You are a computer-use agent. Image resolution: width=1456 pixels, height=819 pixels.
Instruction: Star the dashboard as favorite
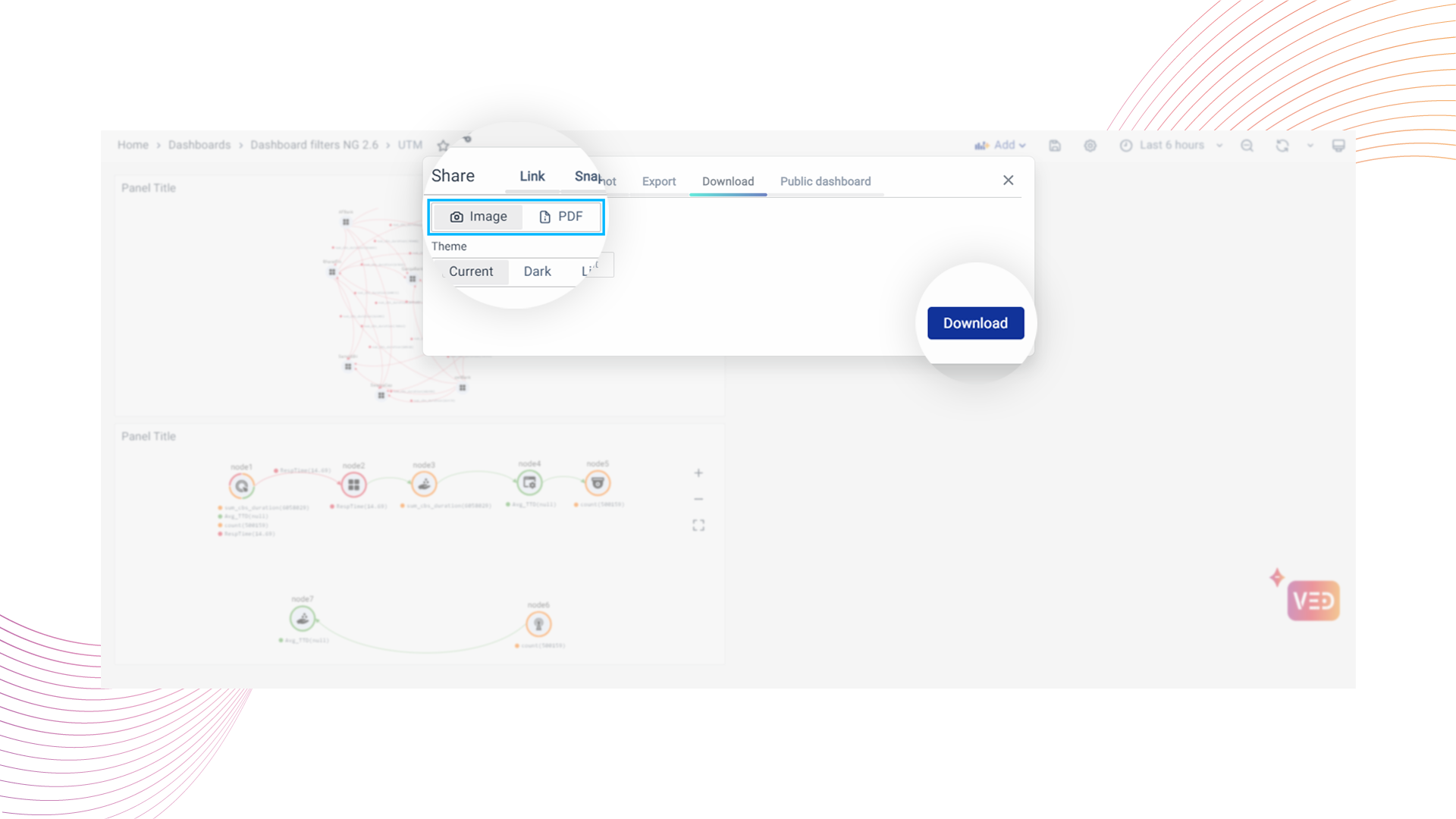pos(443,146)
